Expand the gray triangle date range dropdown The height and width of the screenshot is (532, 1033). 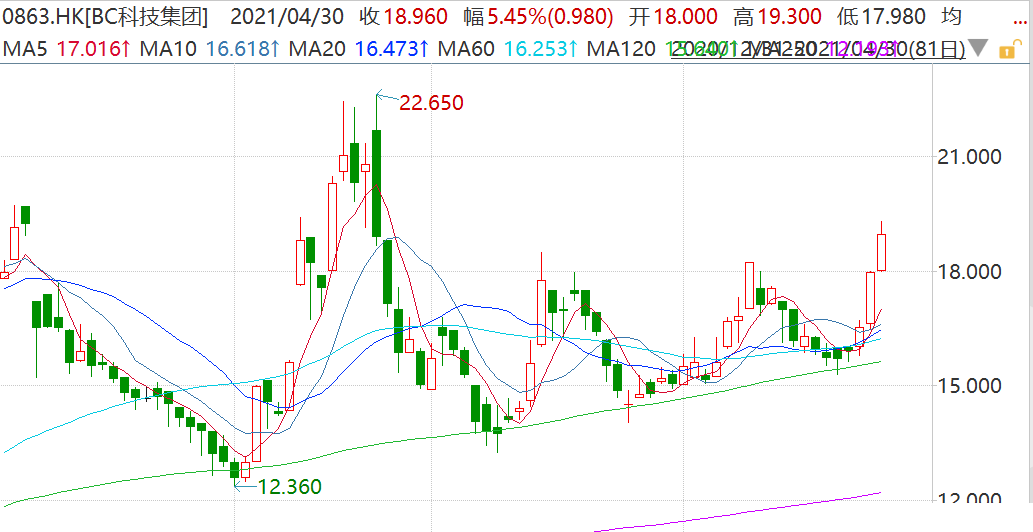(979, 48)
